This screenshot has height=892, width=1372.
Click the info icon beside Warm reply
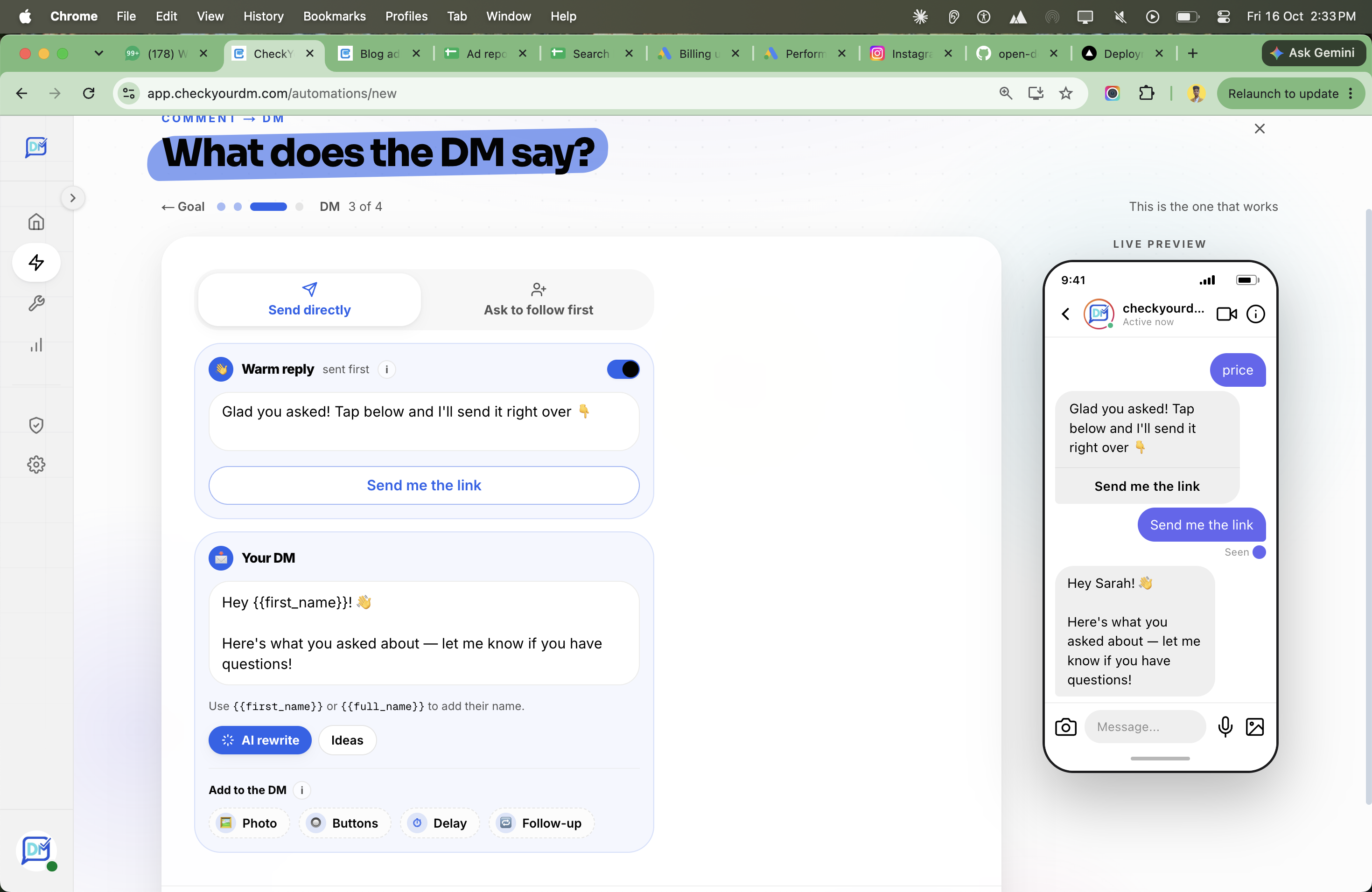(386, 369)
